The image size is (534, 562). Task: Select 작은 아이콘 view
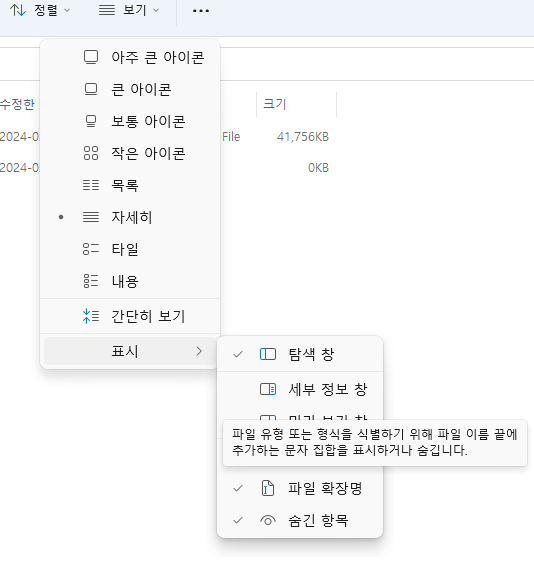130,153
